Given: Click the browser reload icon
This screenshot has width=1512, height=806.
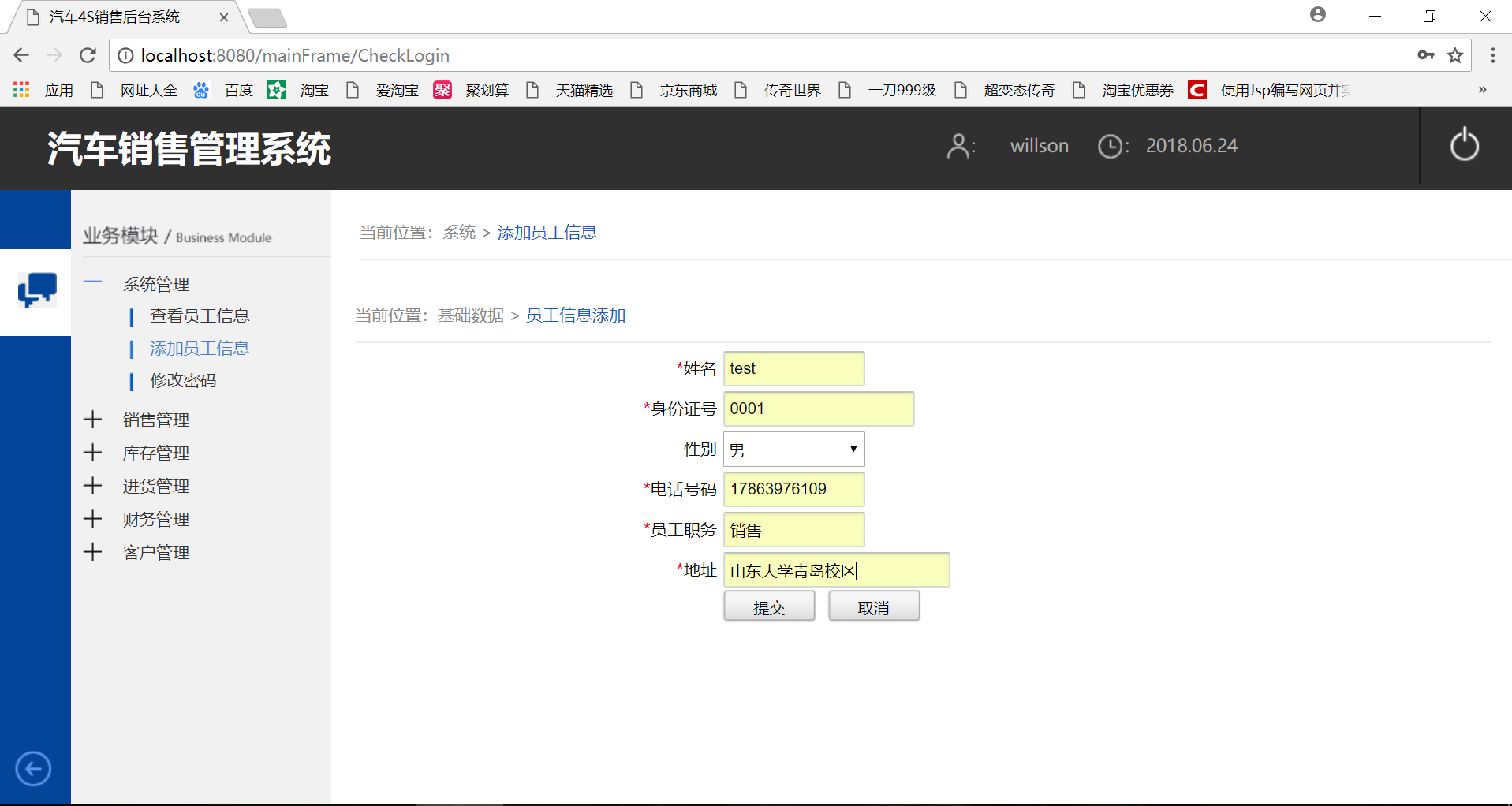Looking at the screenshot, I should point(88,55).
